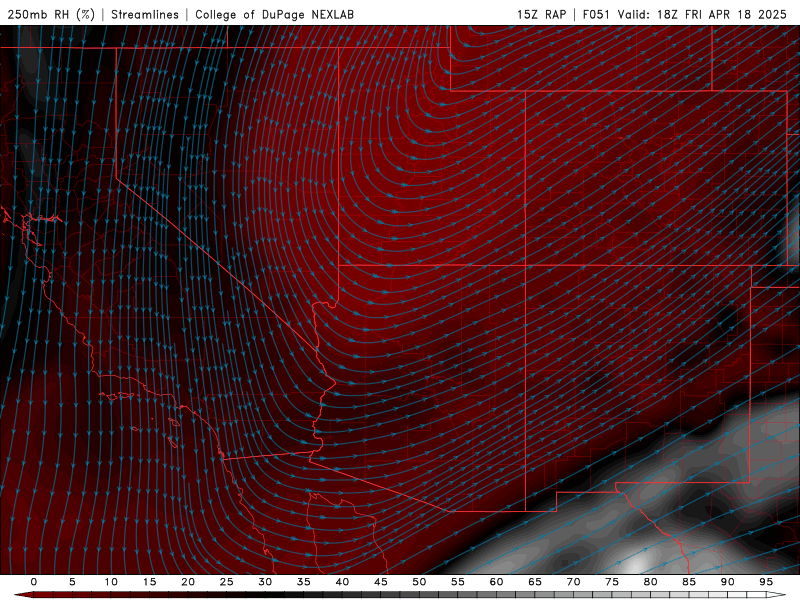The height and width of the screenshot is (600, 800).
Task: Click the colorbar label '5'
Action: coord(72,582)
